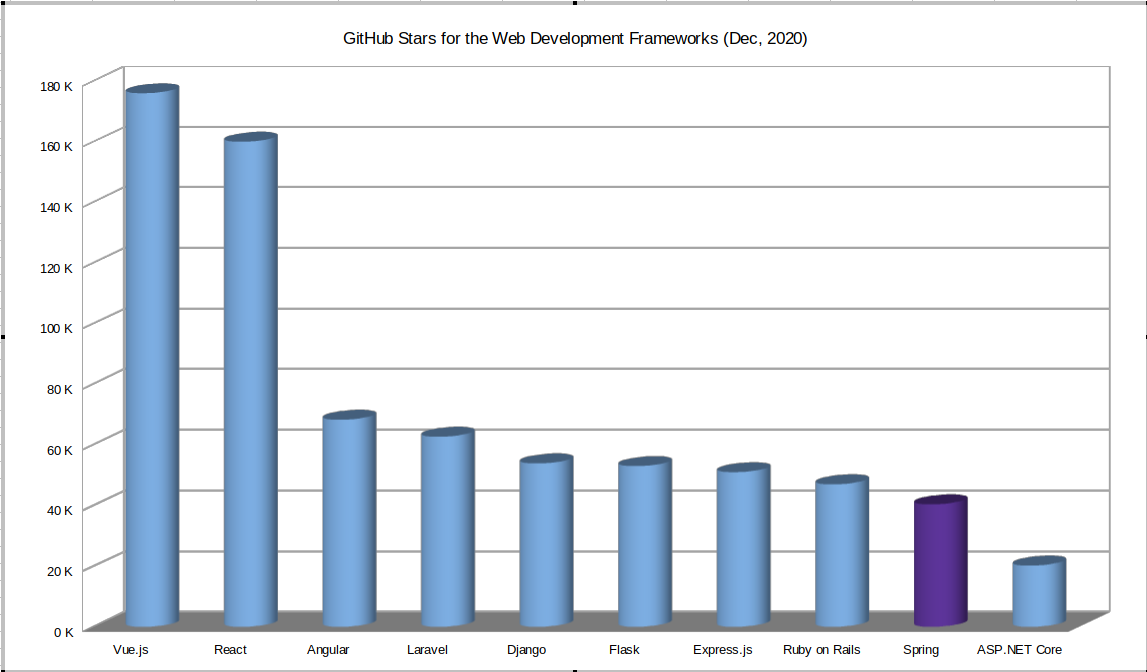The width and height of the screenshot is (1147, 672).
Task: Select the 0 K axis value
Action: click(63, 631)
